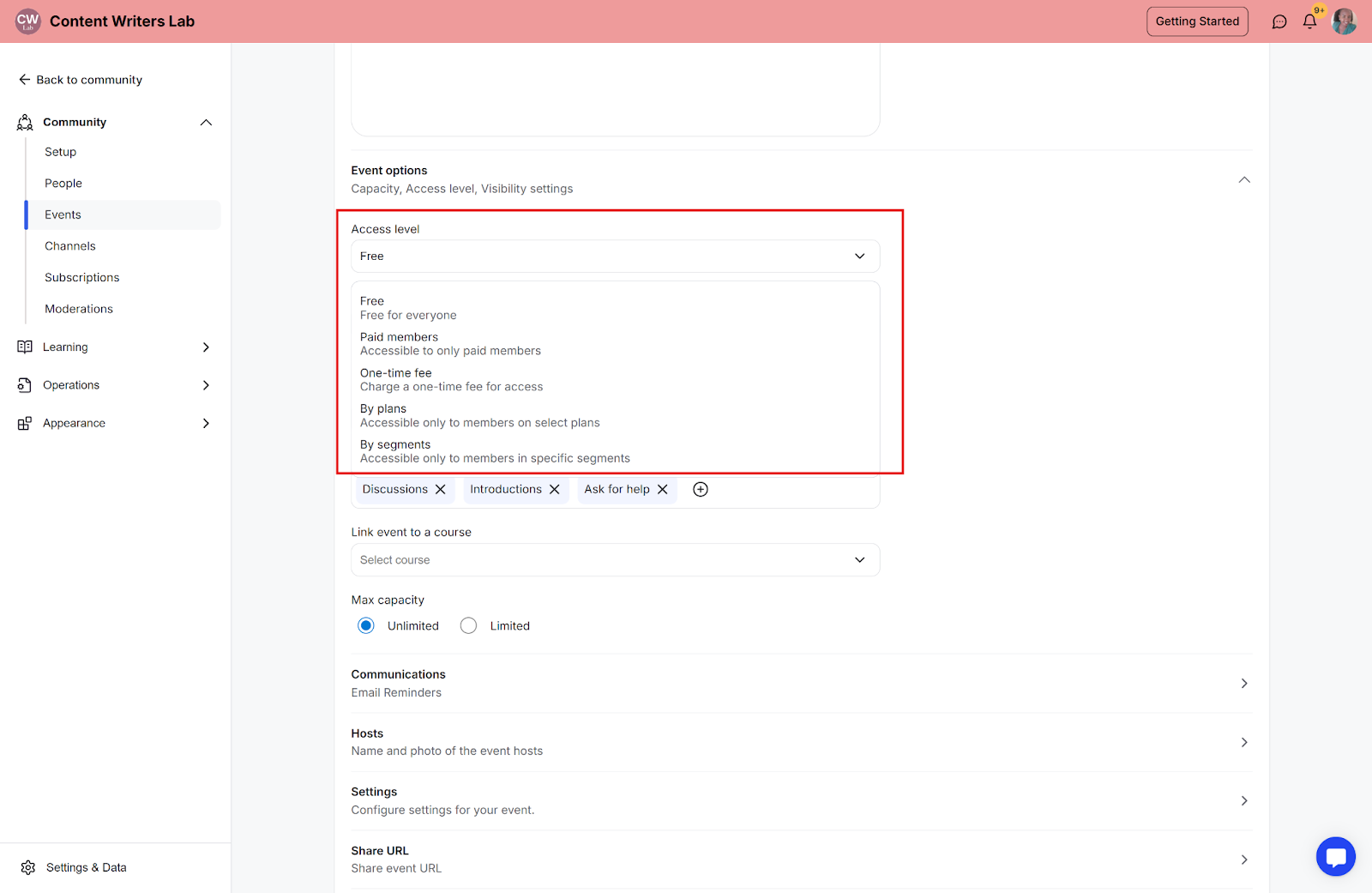Open the Access level dropdown
Image resolution: width=1372 pixels, height=893 pixels.
pos(616,256)
